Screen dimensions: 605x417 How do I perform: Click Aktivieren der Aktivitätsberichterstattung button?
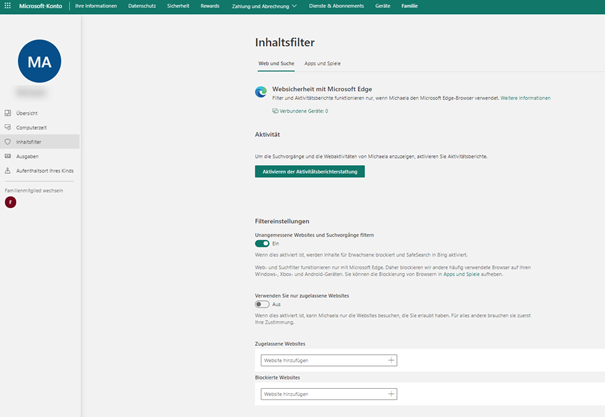click(310, 172)
